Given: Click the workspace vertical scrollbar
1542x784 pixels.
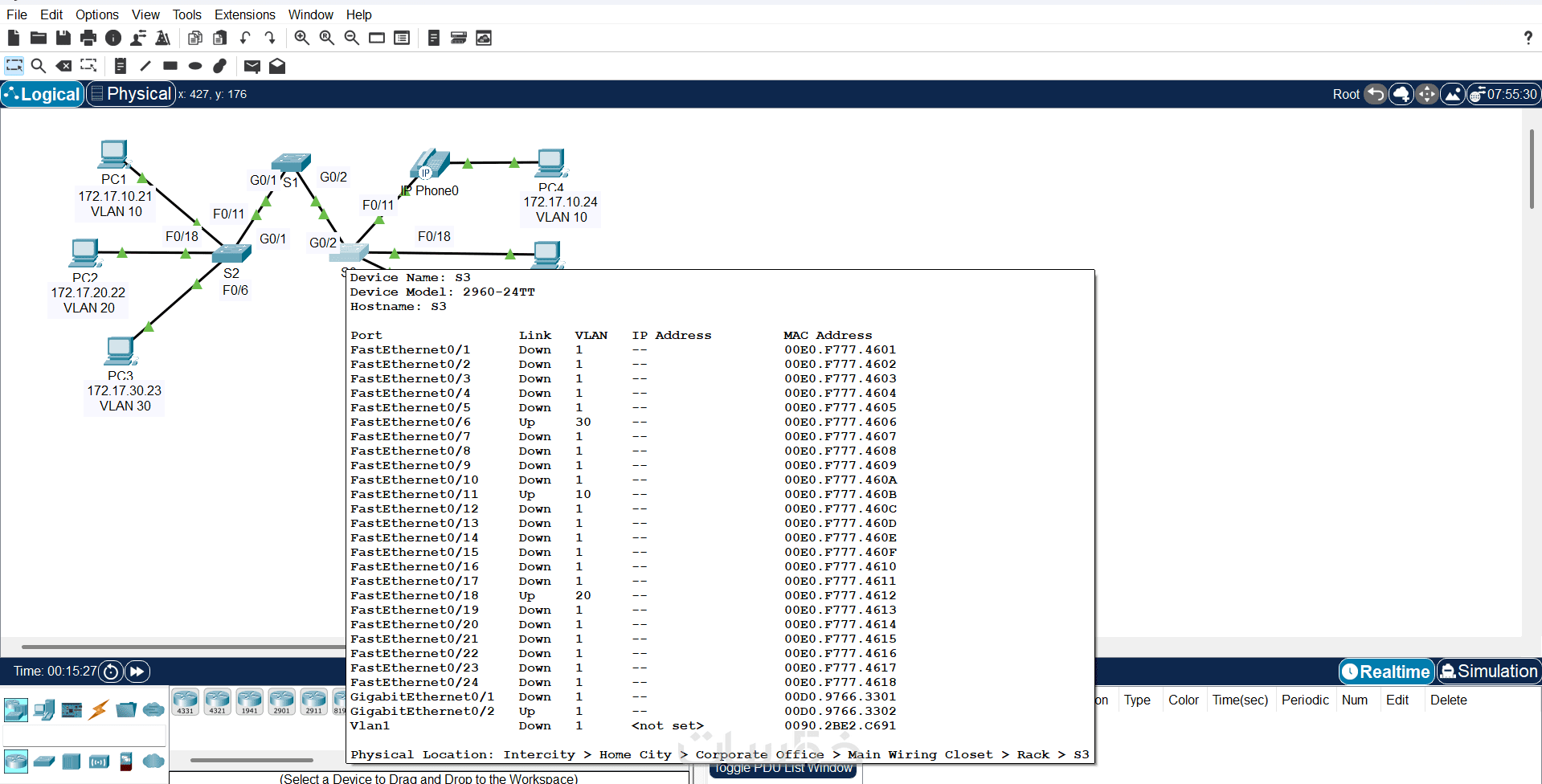Looking at the screenshot, I should coord(1532,169).
